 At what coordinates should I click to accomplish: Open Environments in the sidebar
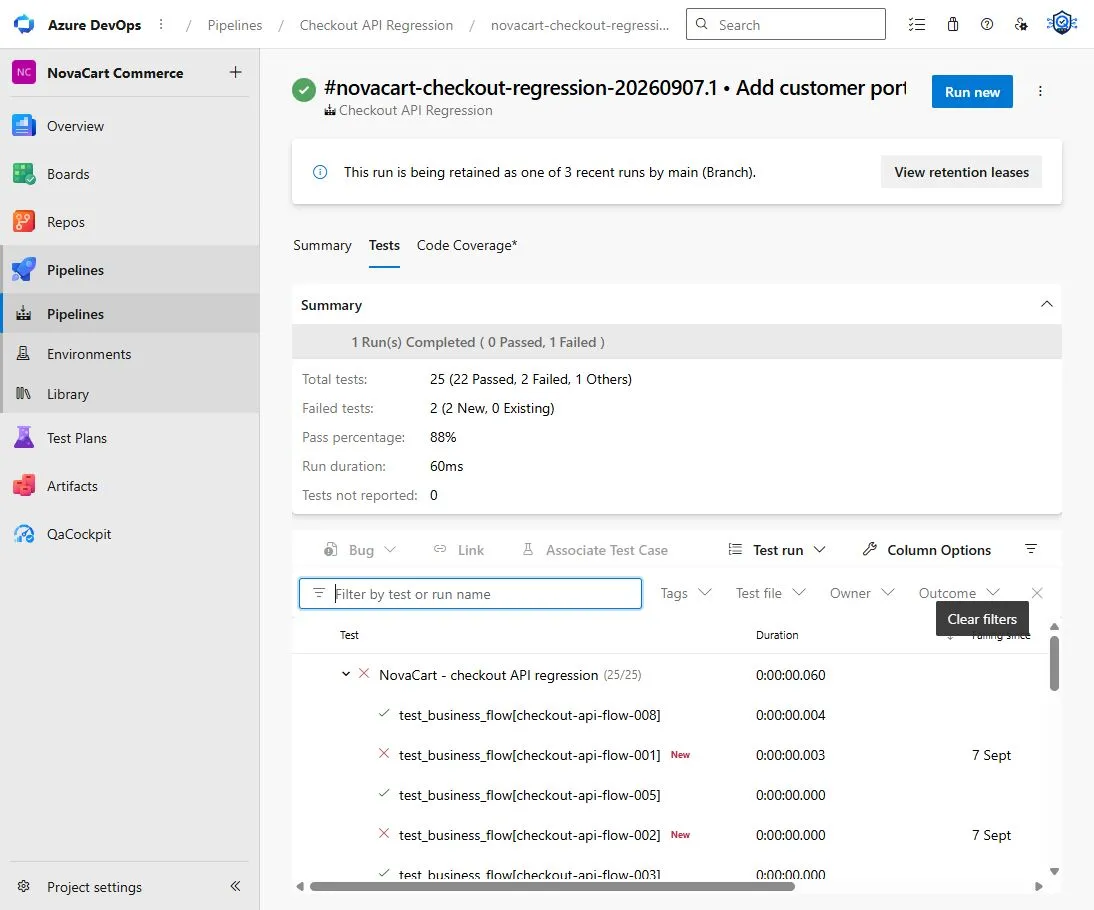[130, 354]
